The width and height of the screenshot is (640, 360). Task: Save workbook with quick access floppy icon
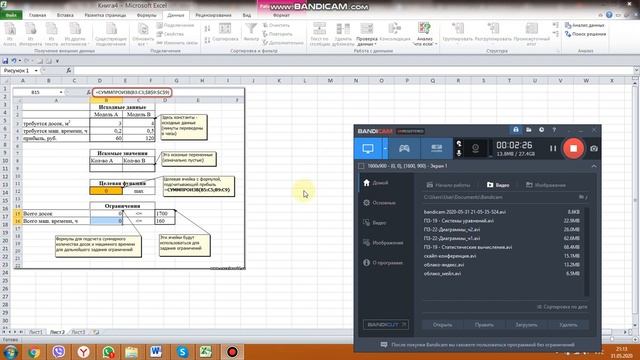coord(5,61)
